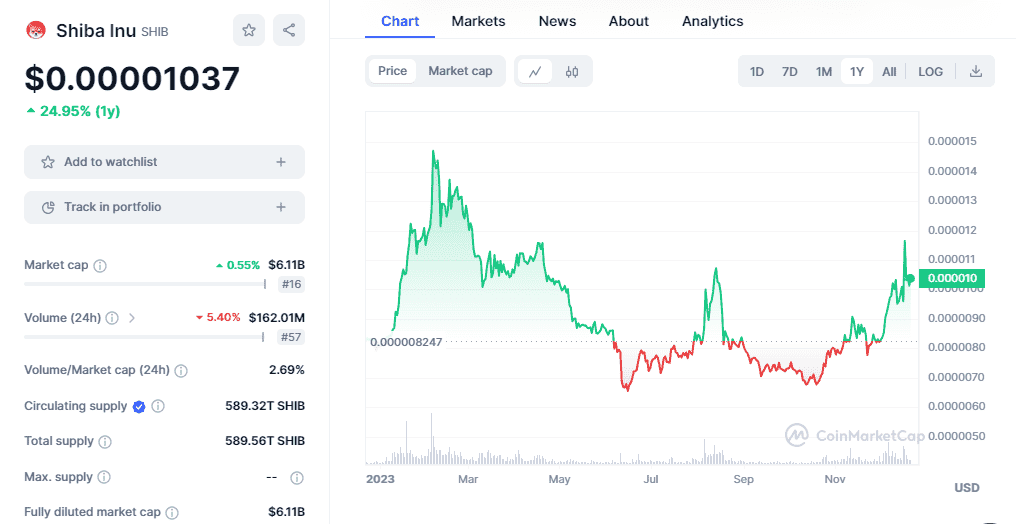Select the All time range
Image resolution: width=1016 pixels, height=524 pixels.
(x=889, y=71)
